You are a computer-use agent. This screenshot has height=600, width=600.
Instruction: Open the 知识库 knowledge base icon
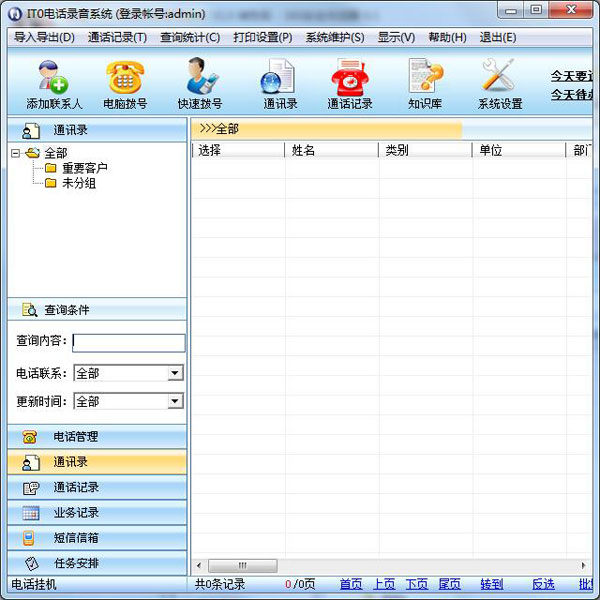click(x=426, y=75)
